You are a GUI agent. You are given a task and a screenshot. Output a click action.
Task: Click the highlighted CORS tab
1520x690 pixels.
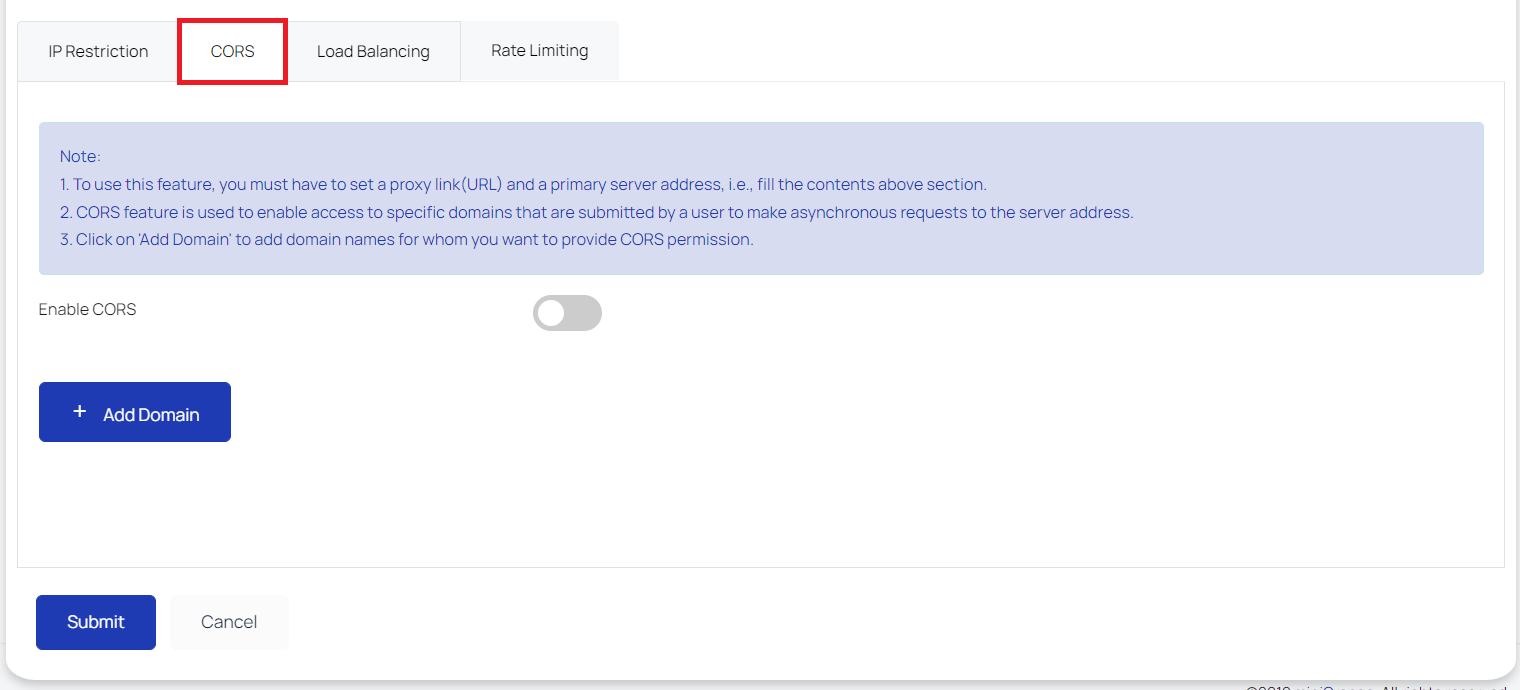(x=232, y=51)
